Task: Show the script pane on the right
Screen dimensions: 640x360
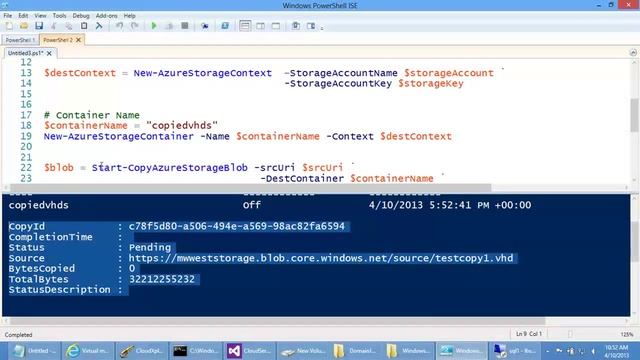Action: [x=260, y=26]
